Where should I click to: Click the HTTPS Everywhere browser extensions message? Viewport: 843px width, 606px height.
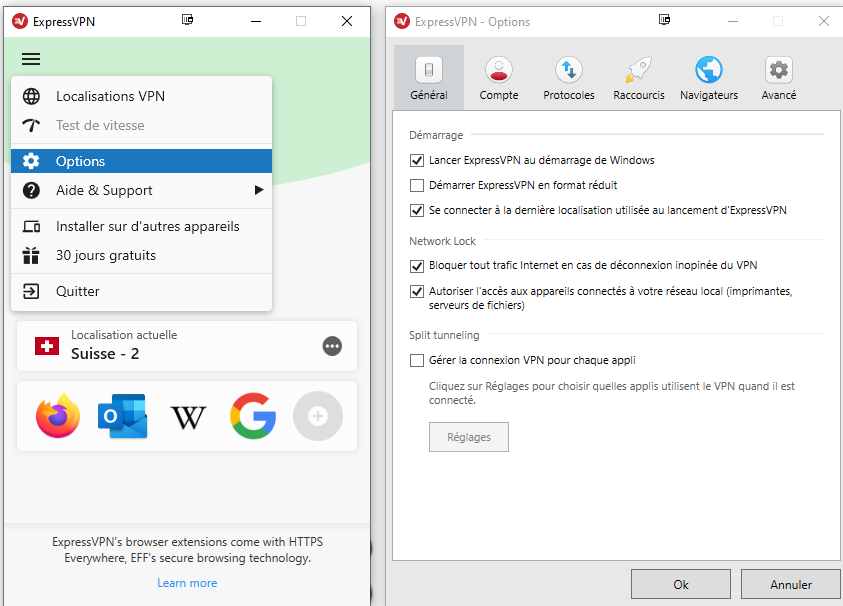[x=187, y=550]
